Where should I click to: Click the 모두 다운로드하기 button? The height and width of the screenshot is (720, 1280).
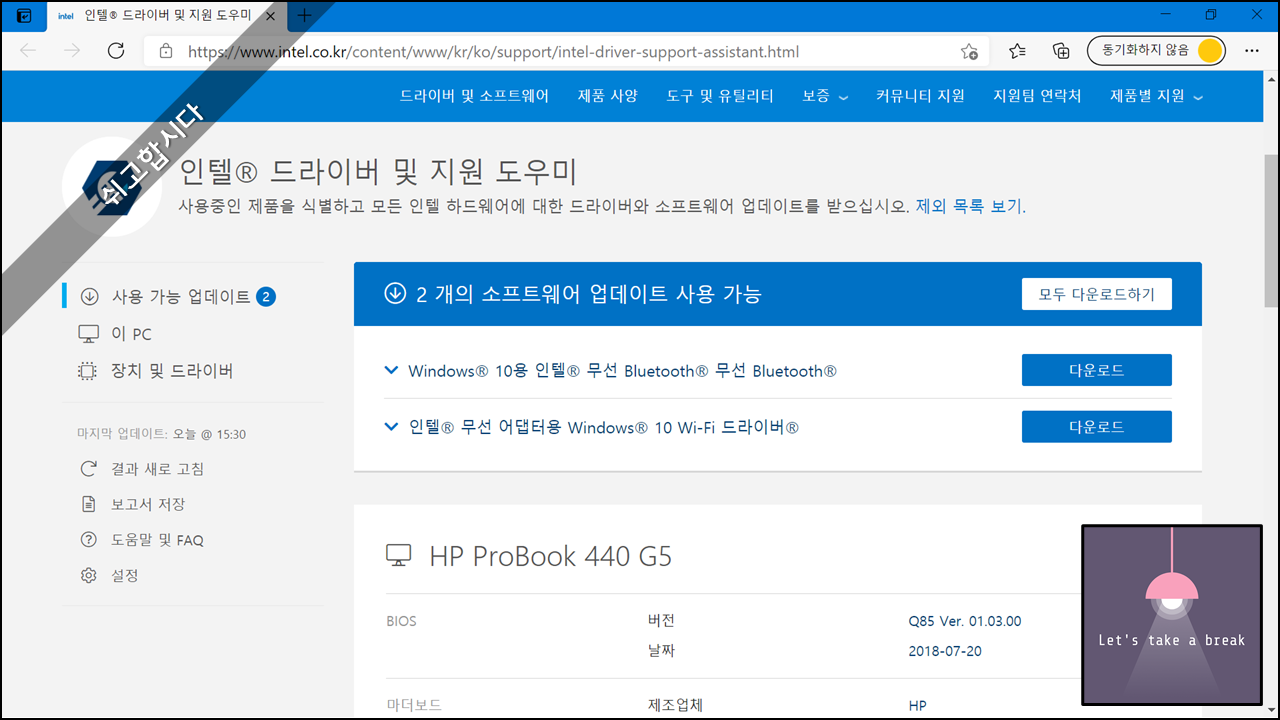1097,294
